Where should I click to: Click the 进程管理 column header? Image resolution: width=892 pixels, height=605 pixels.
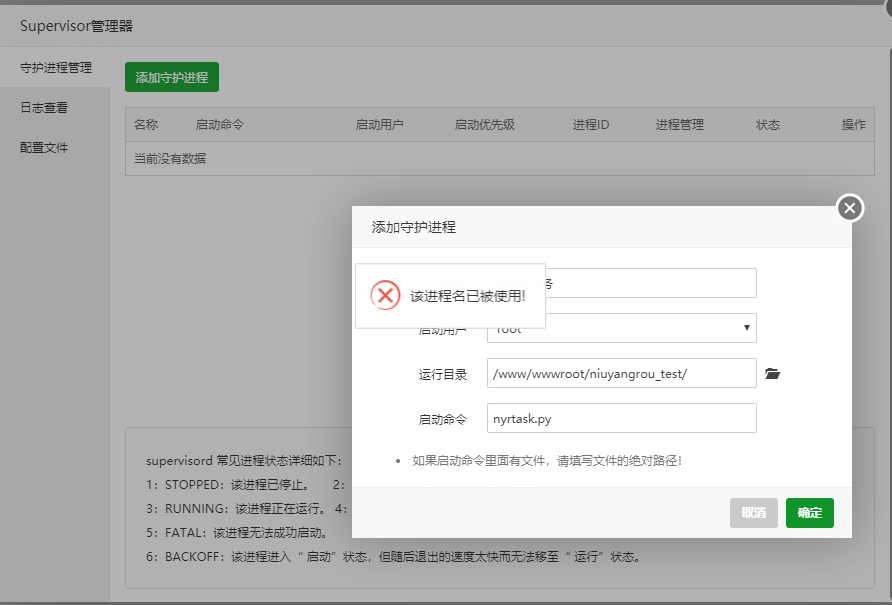pos(680,125)
